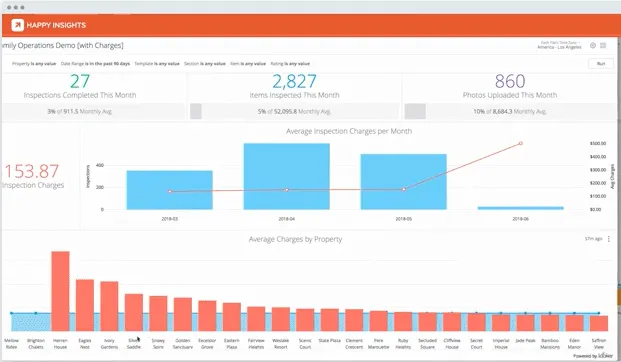Click the Jade Peak axis label
The width and height of the screenshot is (621, 362).
526,341
